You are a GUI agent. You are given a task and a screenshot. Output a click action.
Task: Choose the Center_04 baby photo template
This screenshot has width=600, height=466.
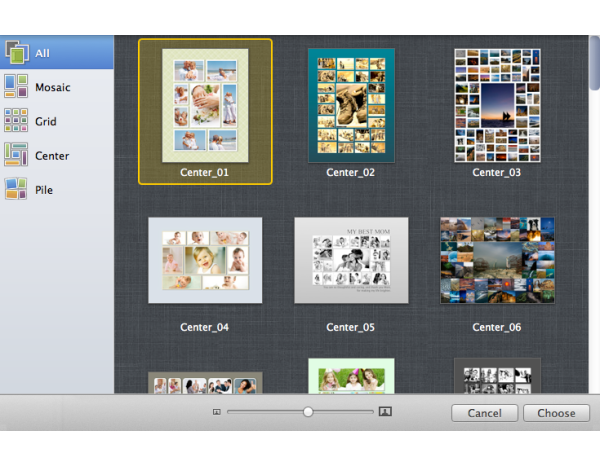(205, 260)
